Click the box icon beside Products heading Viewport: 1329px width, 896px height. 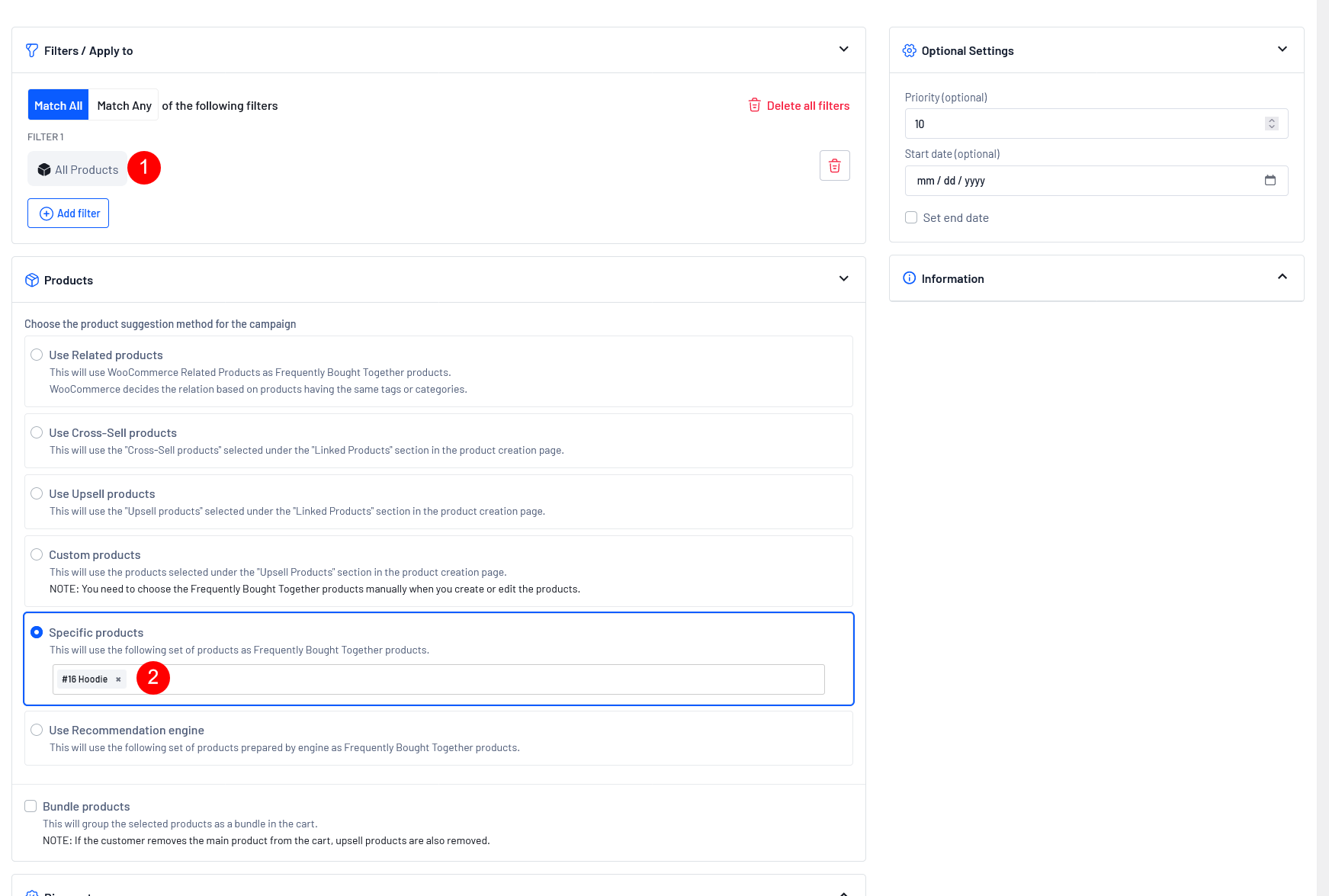tap(32, 280)
